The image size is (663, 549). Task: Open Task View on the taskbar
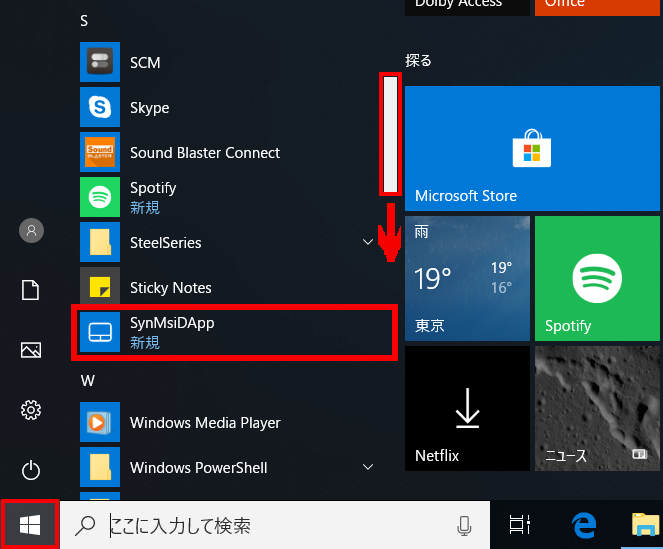(520, 525)
